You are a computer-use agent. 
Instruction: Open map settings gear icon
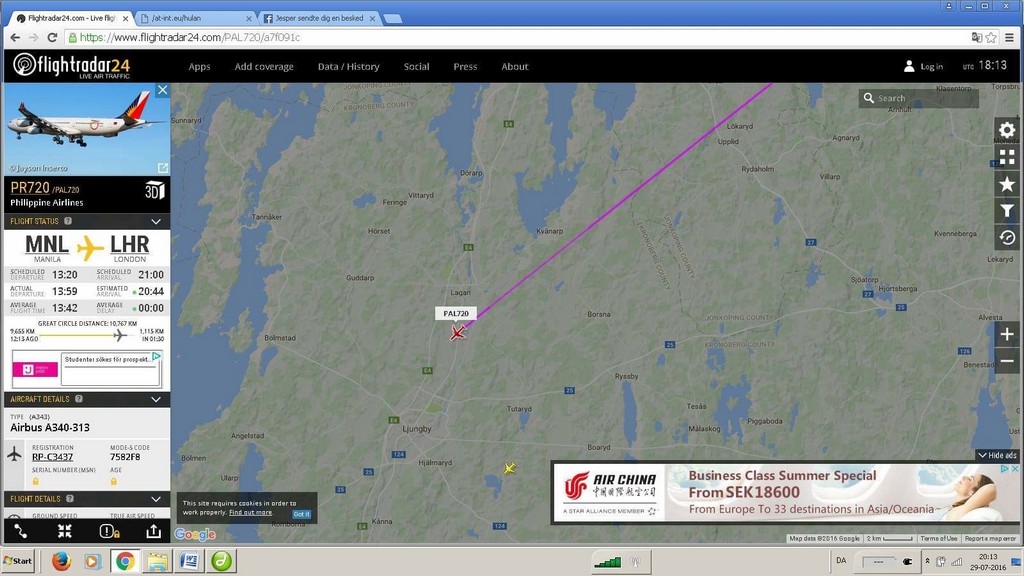click(1006, 130)
